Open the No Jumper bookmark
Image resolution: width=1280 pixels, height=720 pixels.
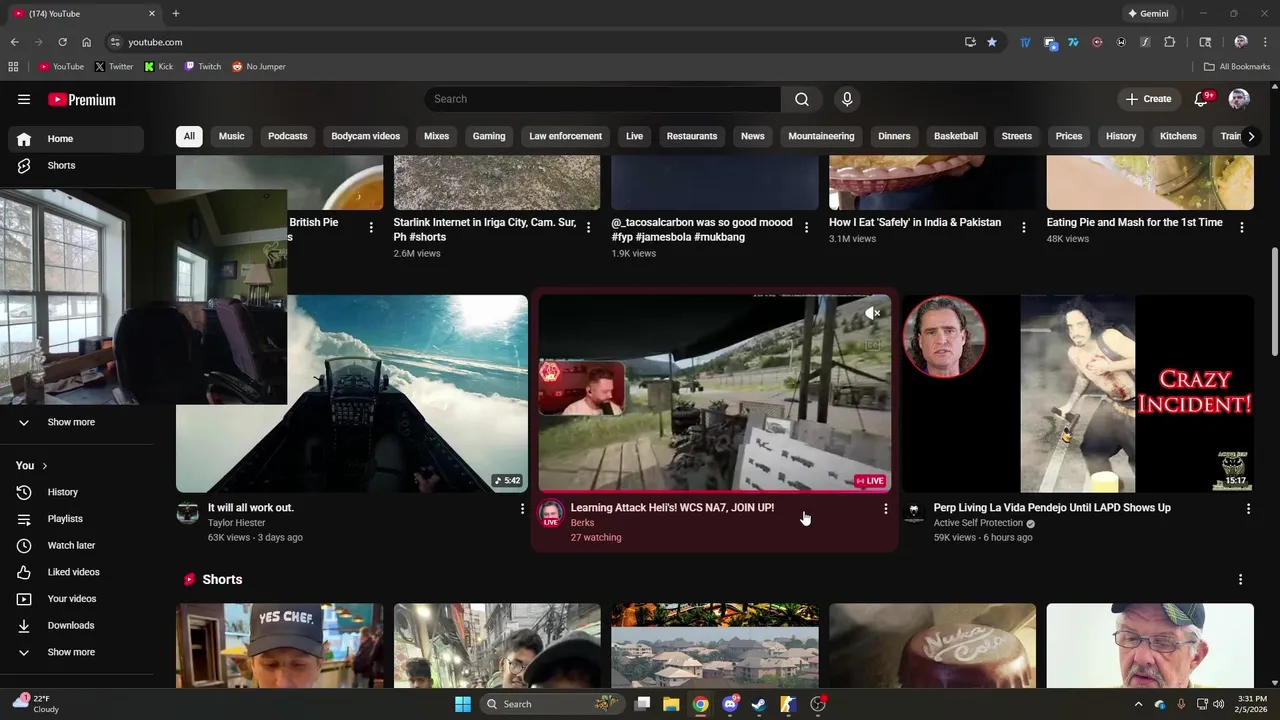click(259, 67)
